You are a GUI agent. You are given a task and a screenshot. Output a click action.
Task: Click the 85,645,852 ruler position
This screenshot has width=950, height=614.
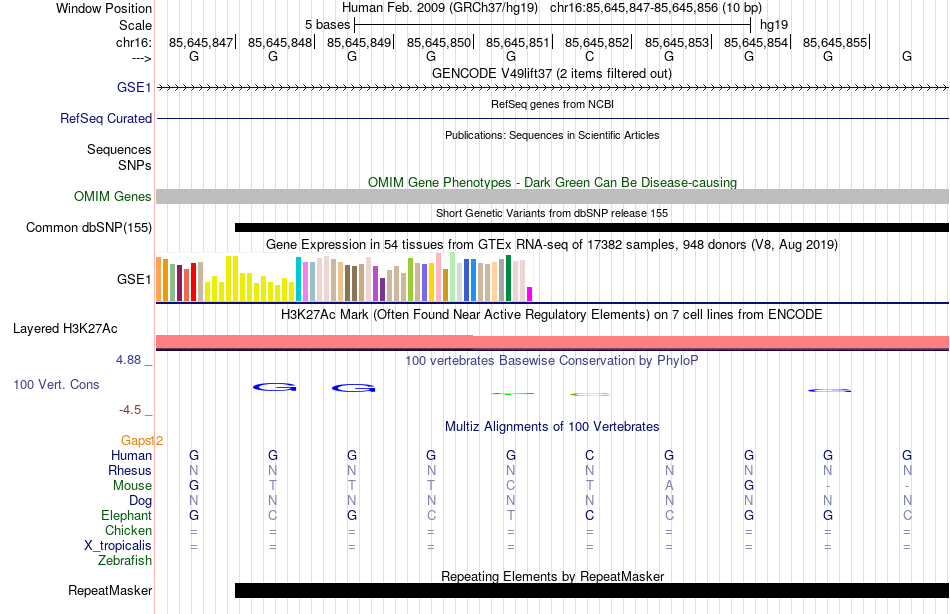click(597, 42)
